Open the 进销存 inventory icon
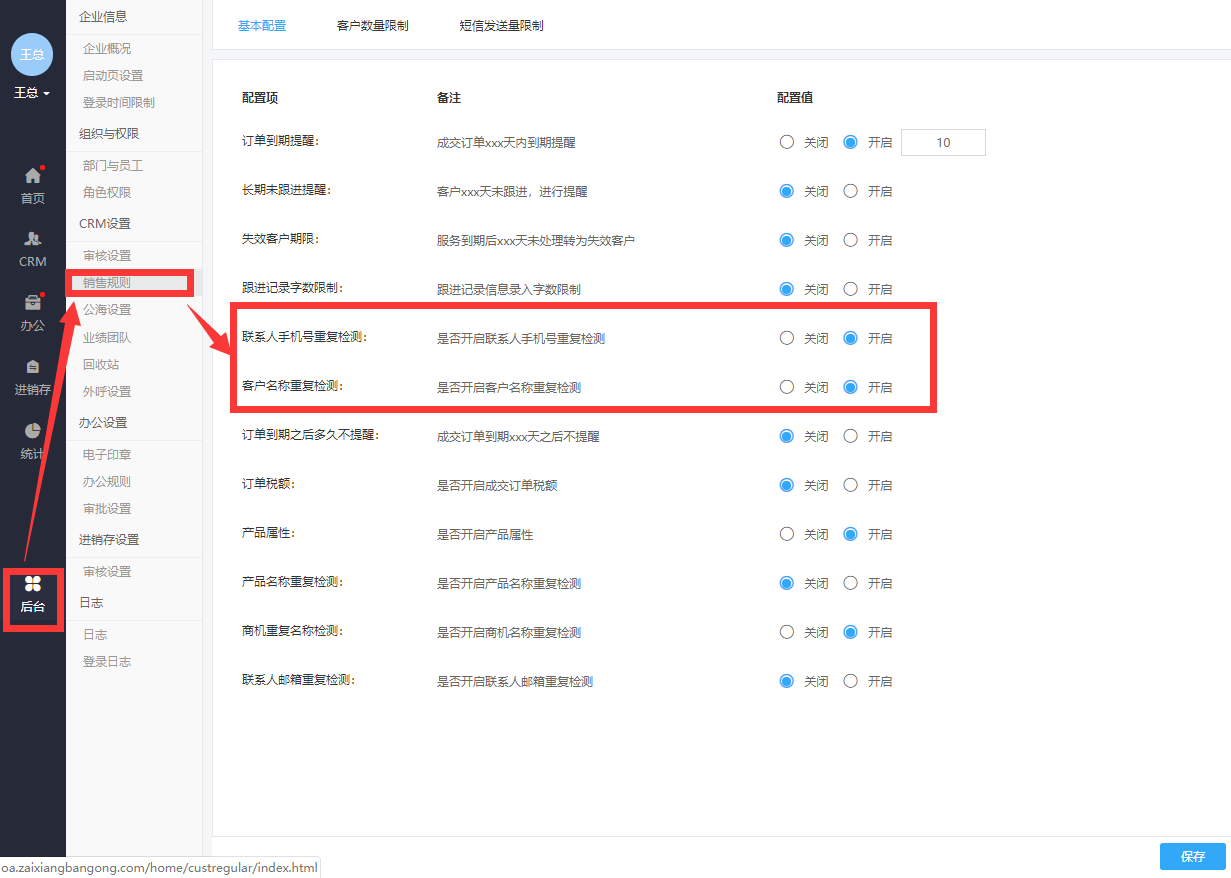 pos(33,366)
